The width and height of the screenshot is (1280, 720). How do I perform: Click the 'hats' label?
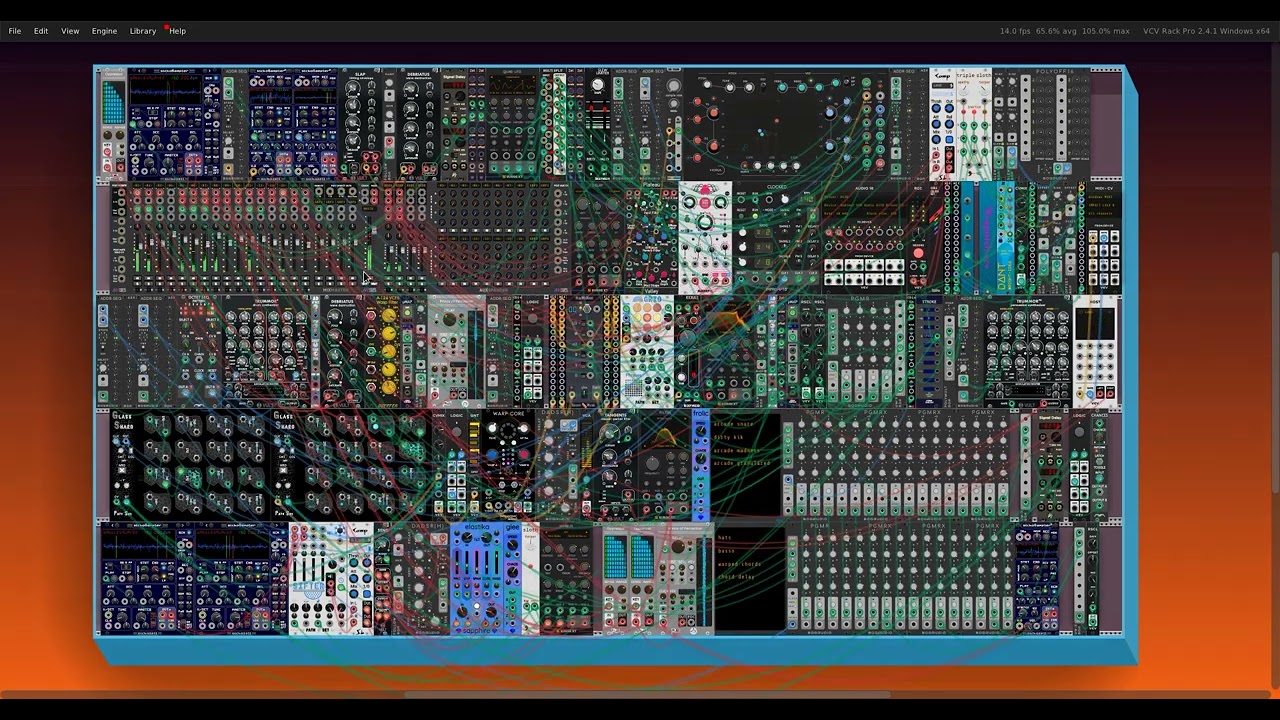point(725,538)
